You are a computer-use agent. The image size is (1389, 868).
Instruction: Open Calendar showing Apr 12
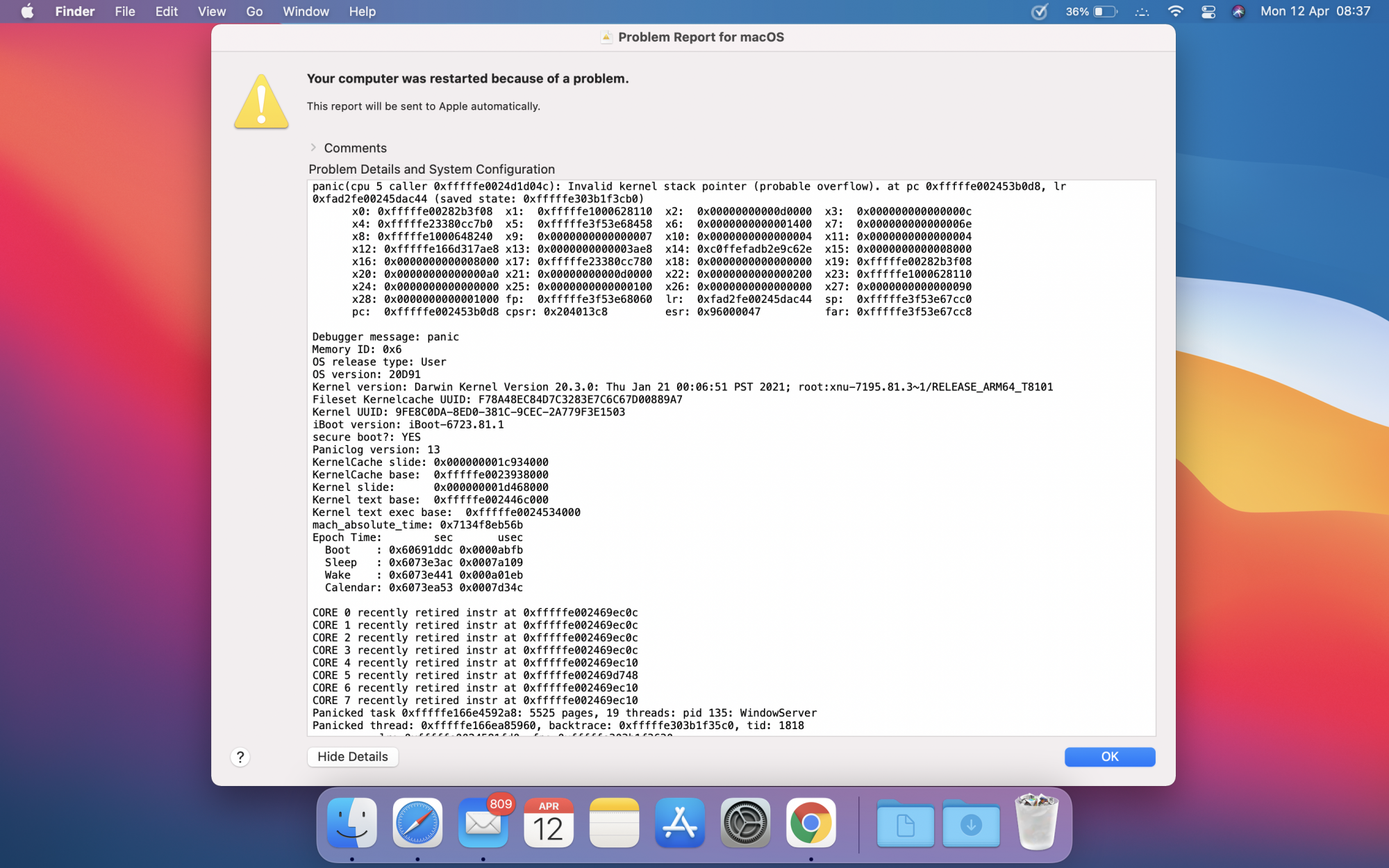coord(549,824)
